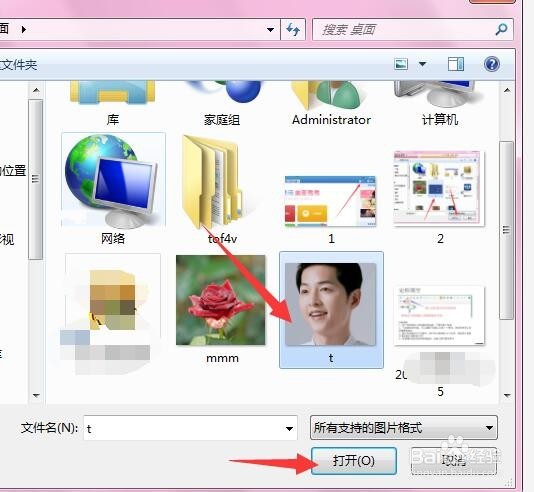Click the file list scrollbar up arrow
The image size is (534, 492).
(507, 90)
